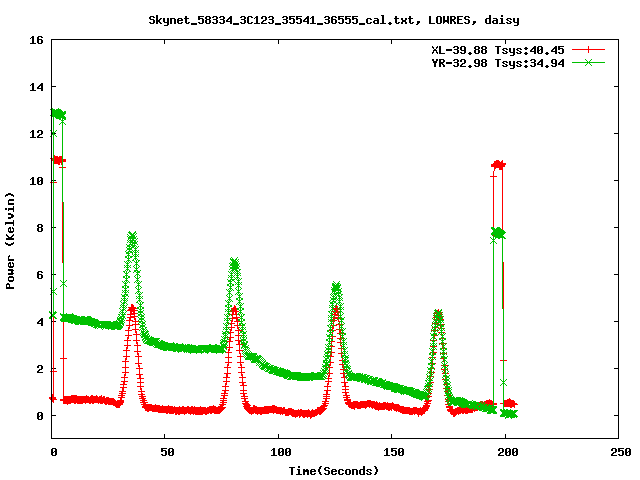Click the green YR legend line sample
The image size is (640, 480).
[588, 62]
